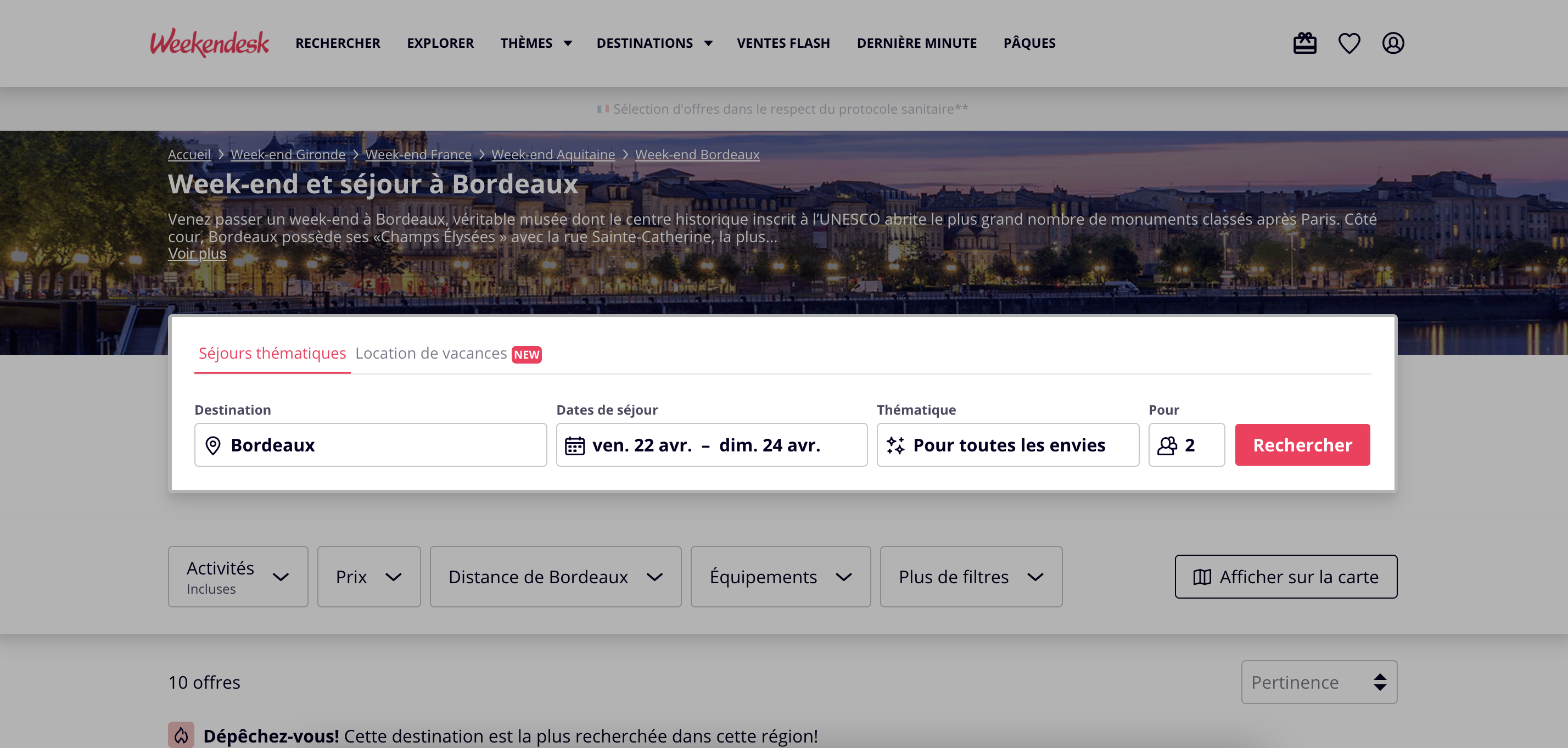Open the Thèmes navigation menu
This screenshot has height=748, width=1568.
click(x=536, y=43)
